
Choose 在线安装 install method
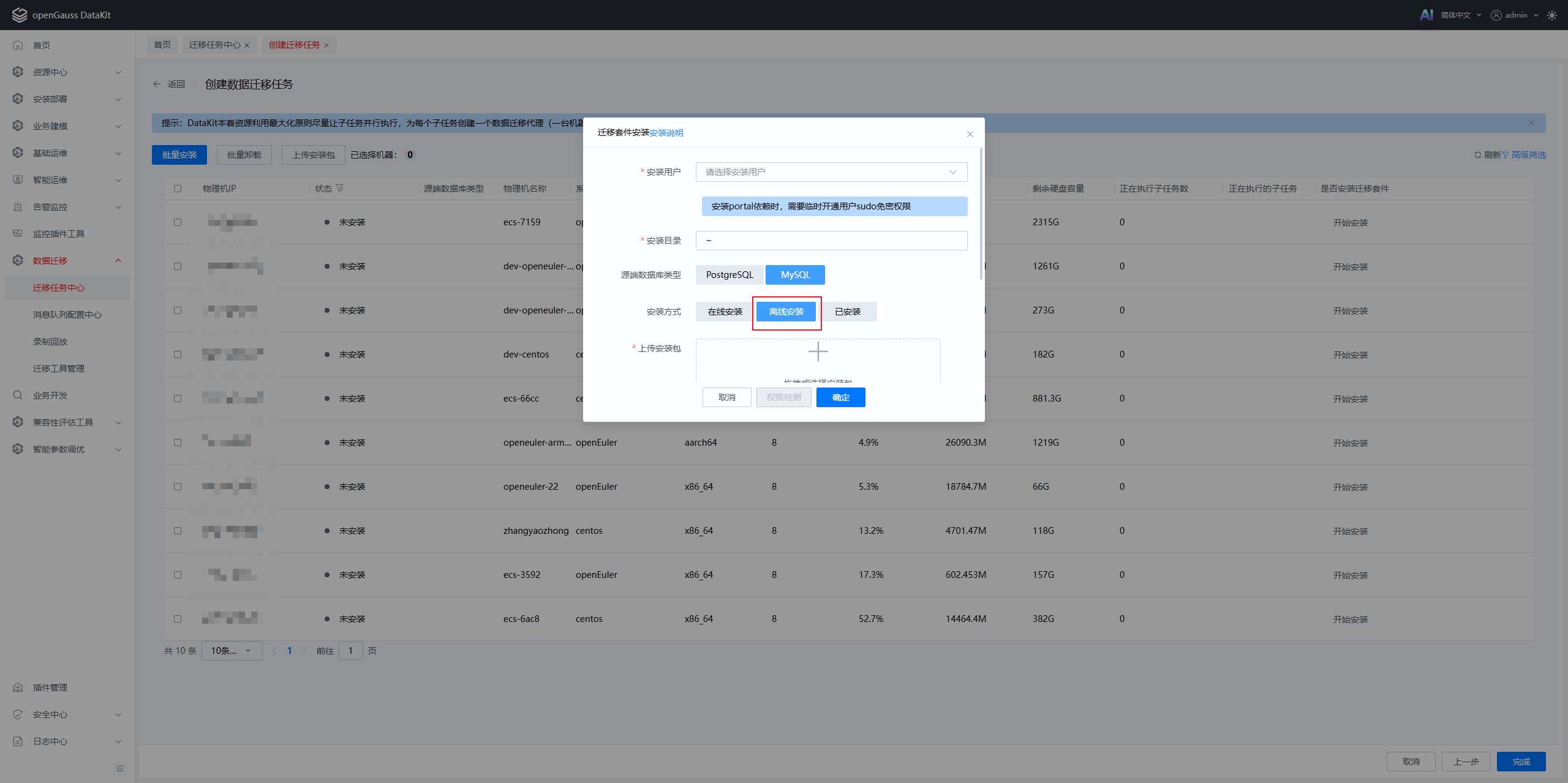coord(725,312)
